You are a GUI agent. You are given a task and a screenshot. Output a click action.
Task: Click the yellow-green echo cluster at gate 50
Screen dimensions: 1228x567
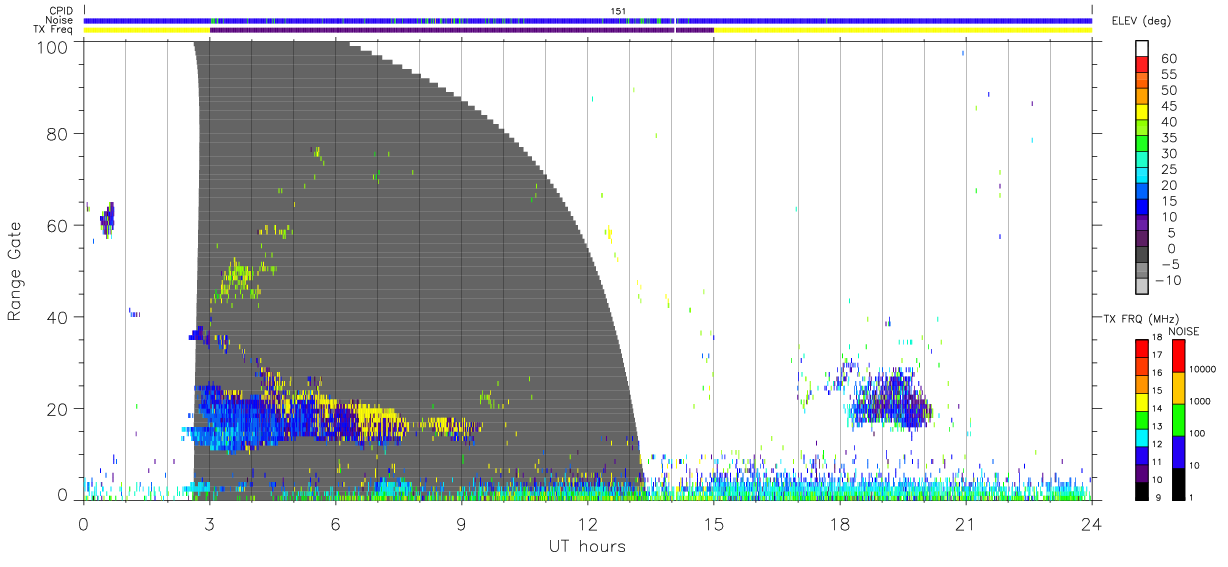point(240,278)
